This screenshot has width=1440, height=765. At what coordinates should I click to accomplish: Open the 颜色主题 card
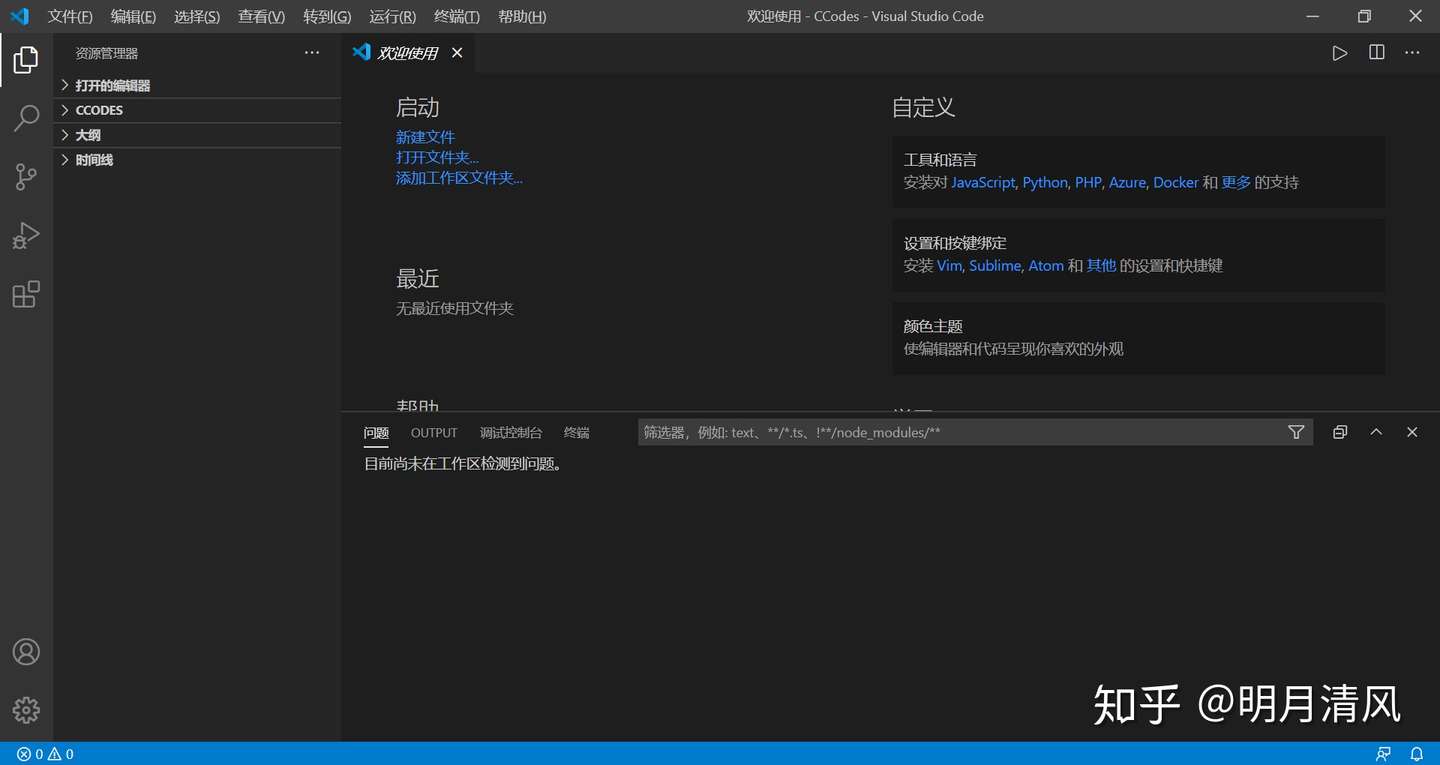[1138, 338]
